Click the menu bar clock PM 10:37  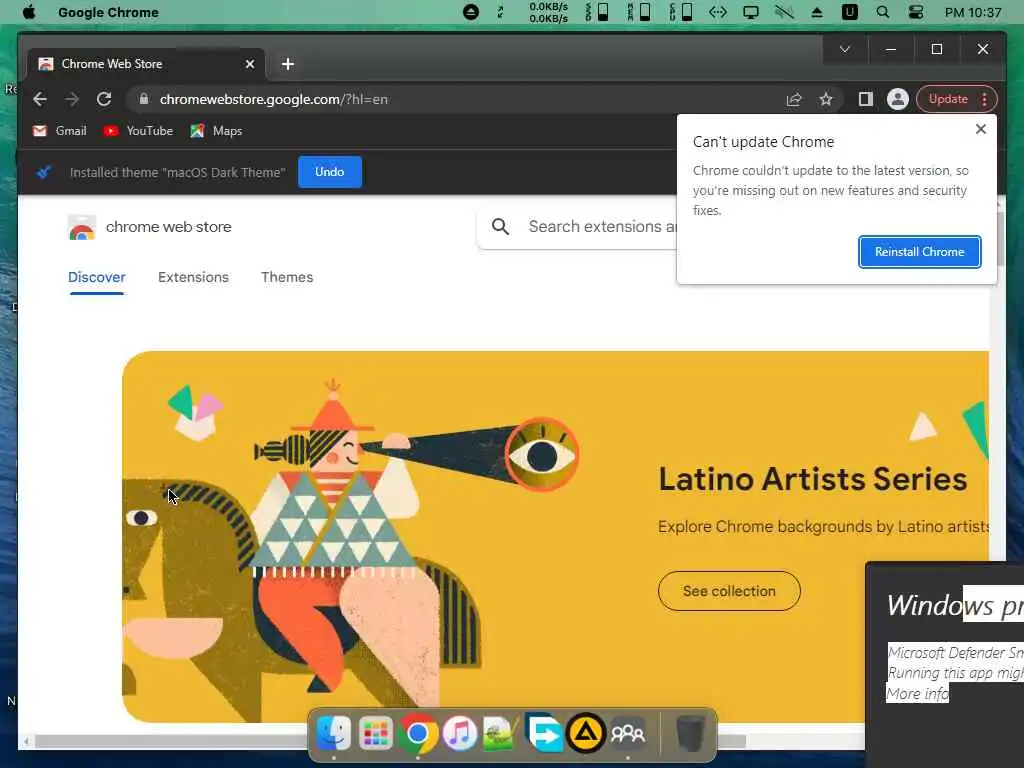[x=972, y=12]
